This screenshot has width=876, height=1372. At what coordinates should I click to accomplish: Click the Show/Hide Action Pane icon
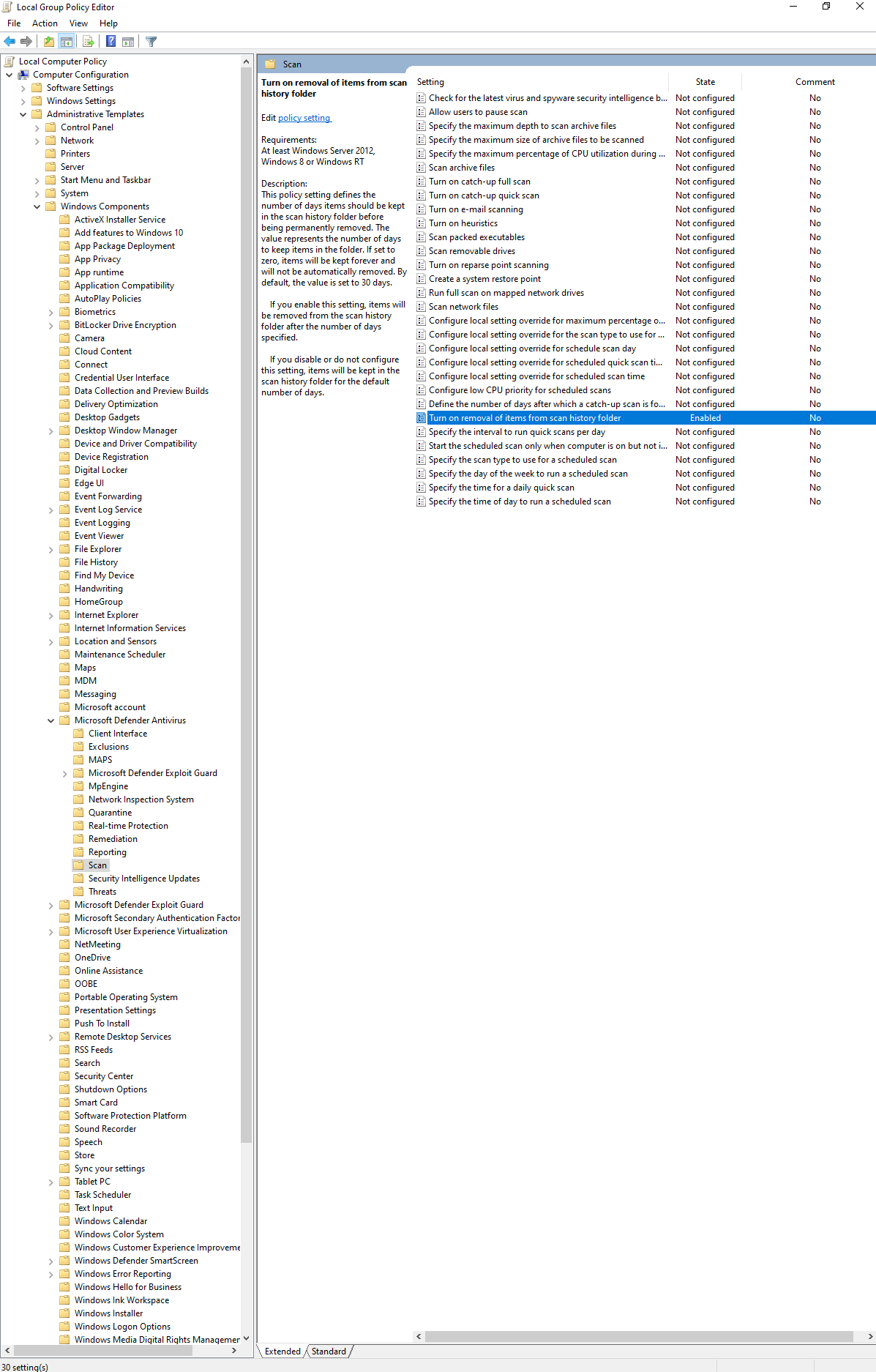tap(128, 42)
